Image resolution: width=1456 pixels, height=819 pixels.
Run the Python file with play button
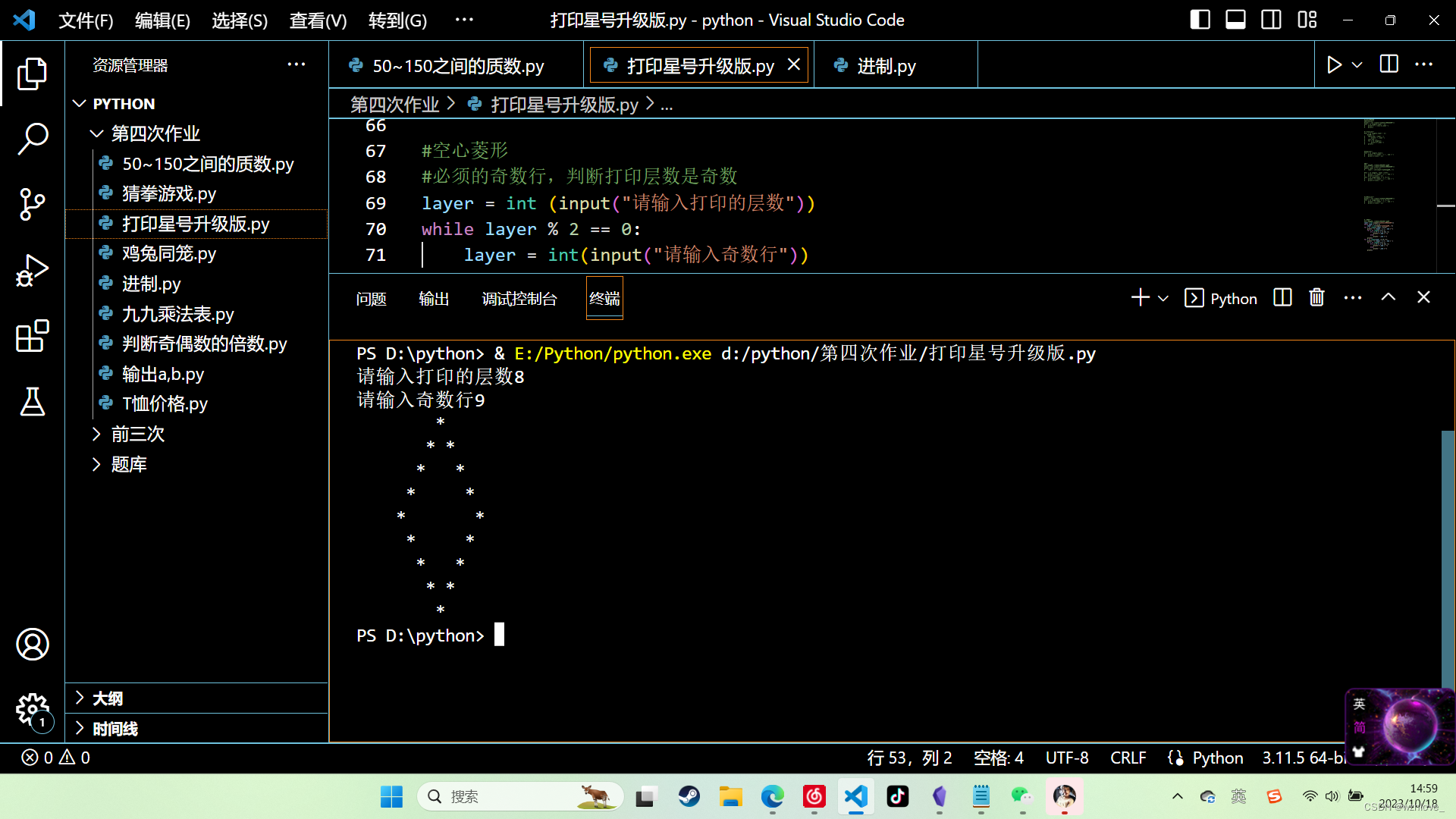coord(1334,65)
